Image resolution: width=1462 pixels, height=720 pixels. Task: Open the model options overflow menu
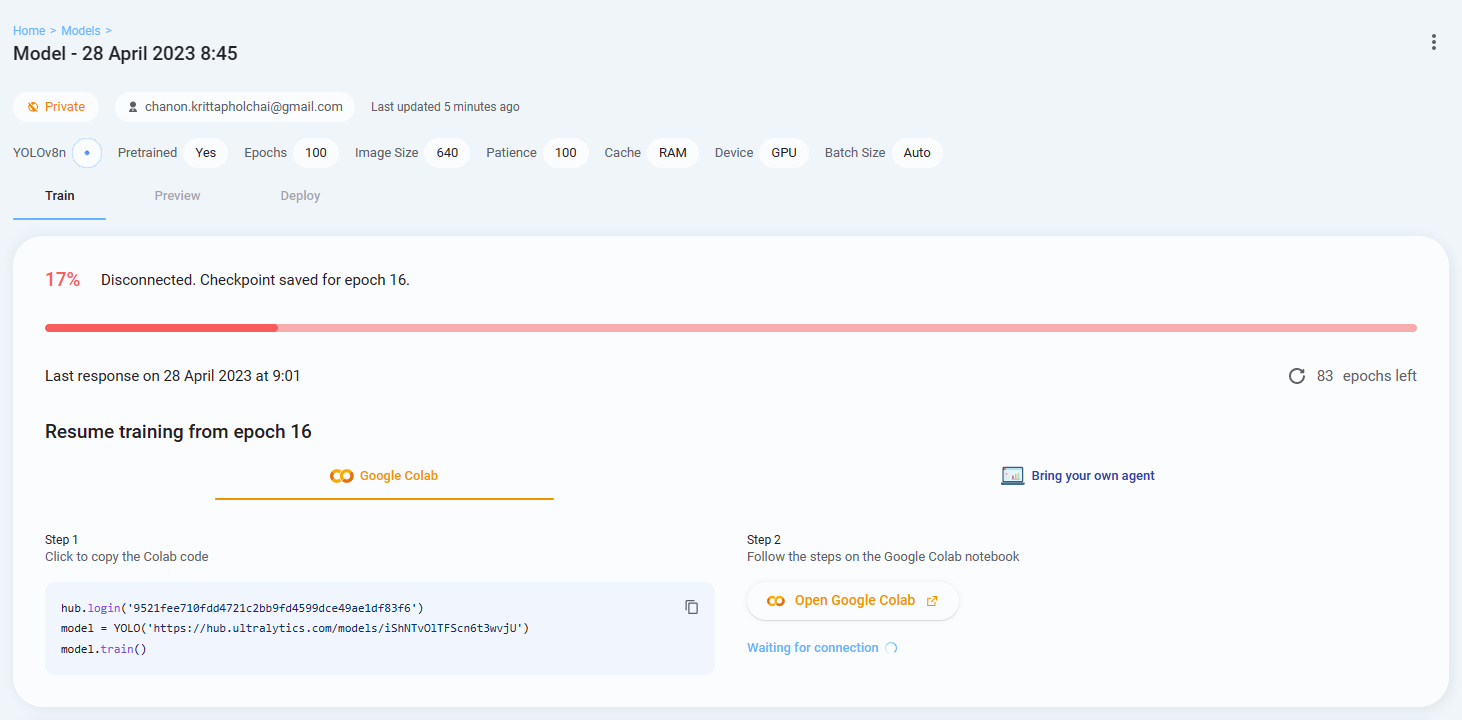coord(1434,42)
